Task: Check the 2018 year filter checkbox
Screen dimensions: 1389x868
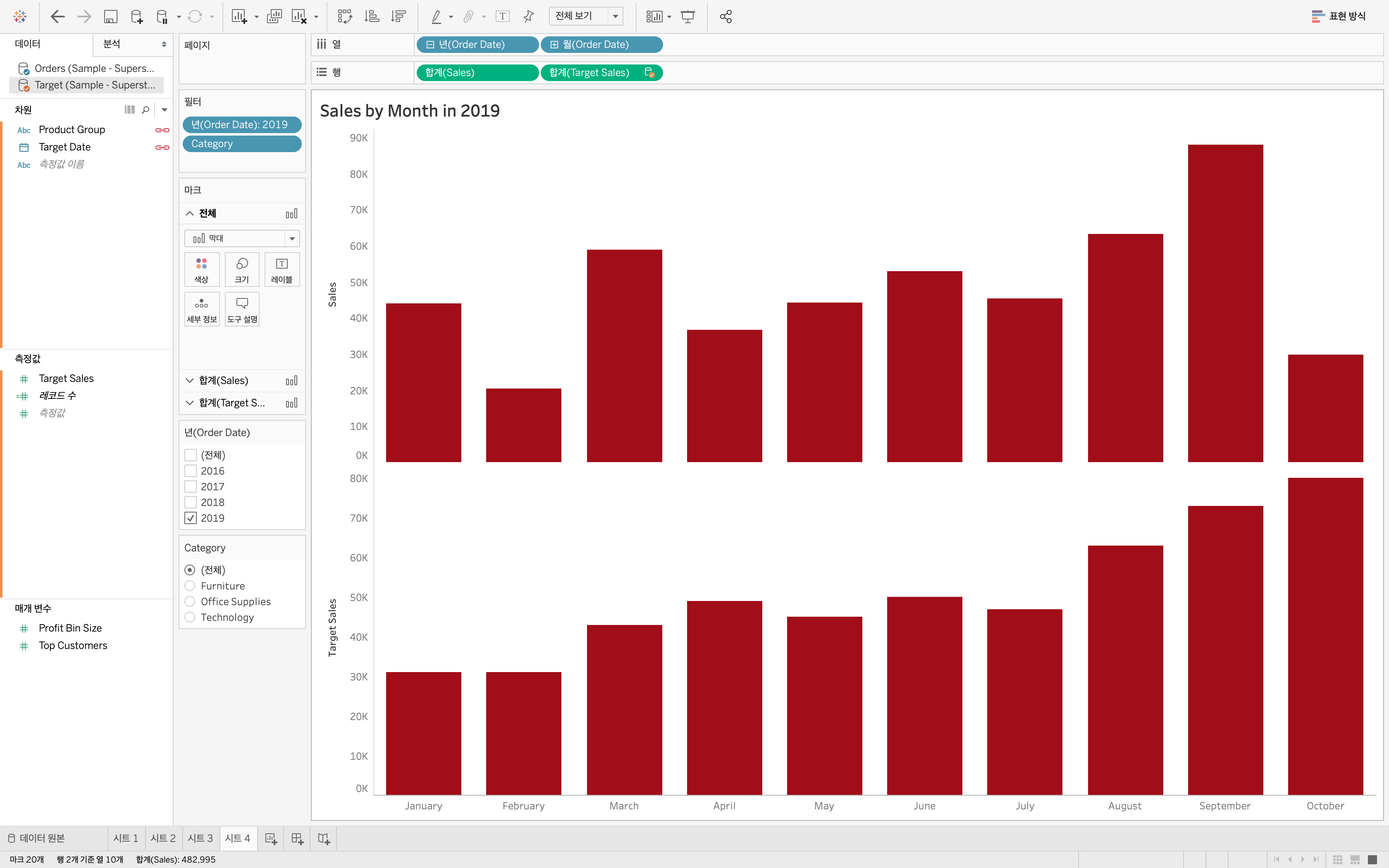Action: pyautogui.click(x=191, y=502)
